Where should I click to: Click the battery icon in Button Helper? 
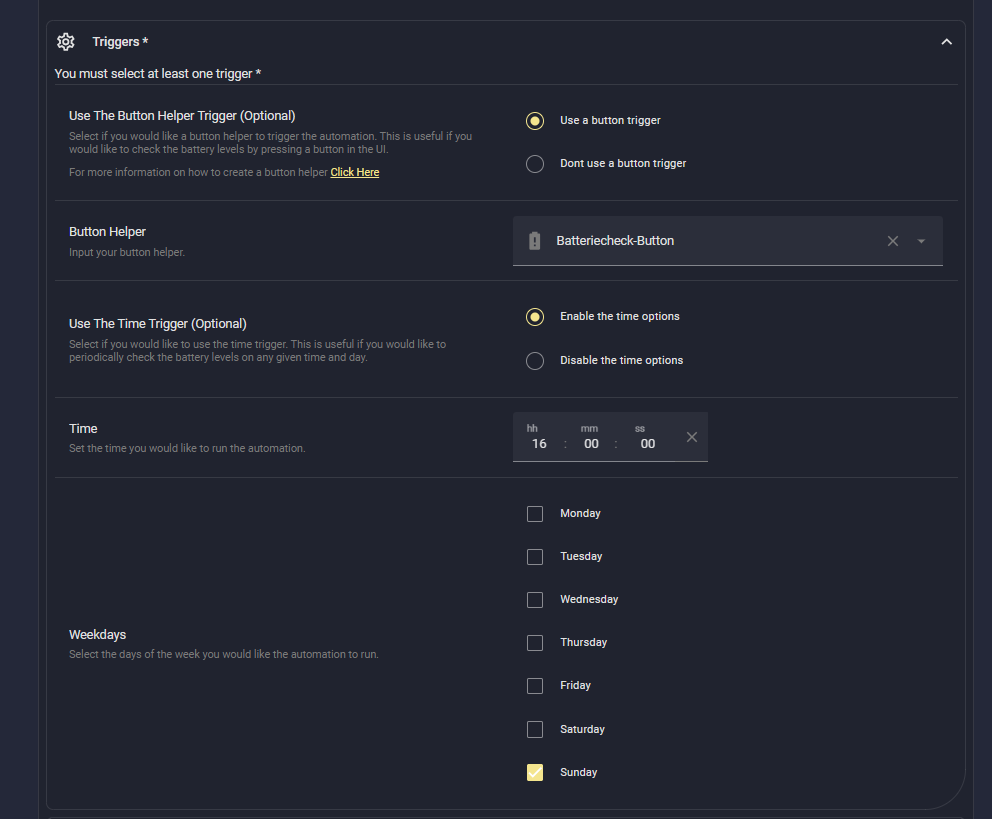[535, 241]
